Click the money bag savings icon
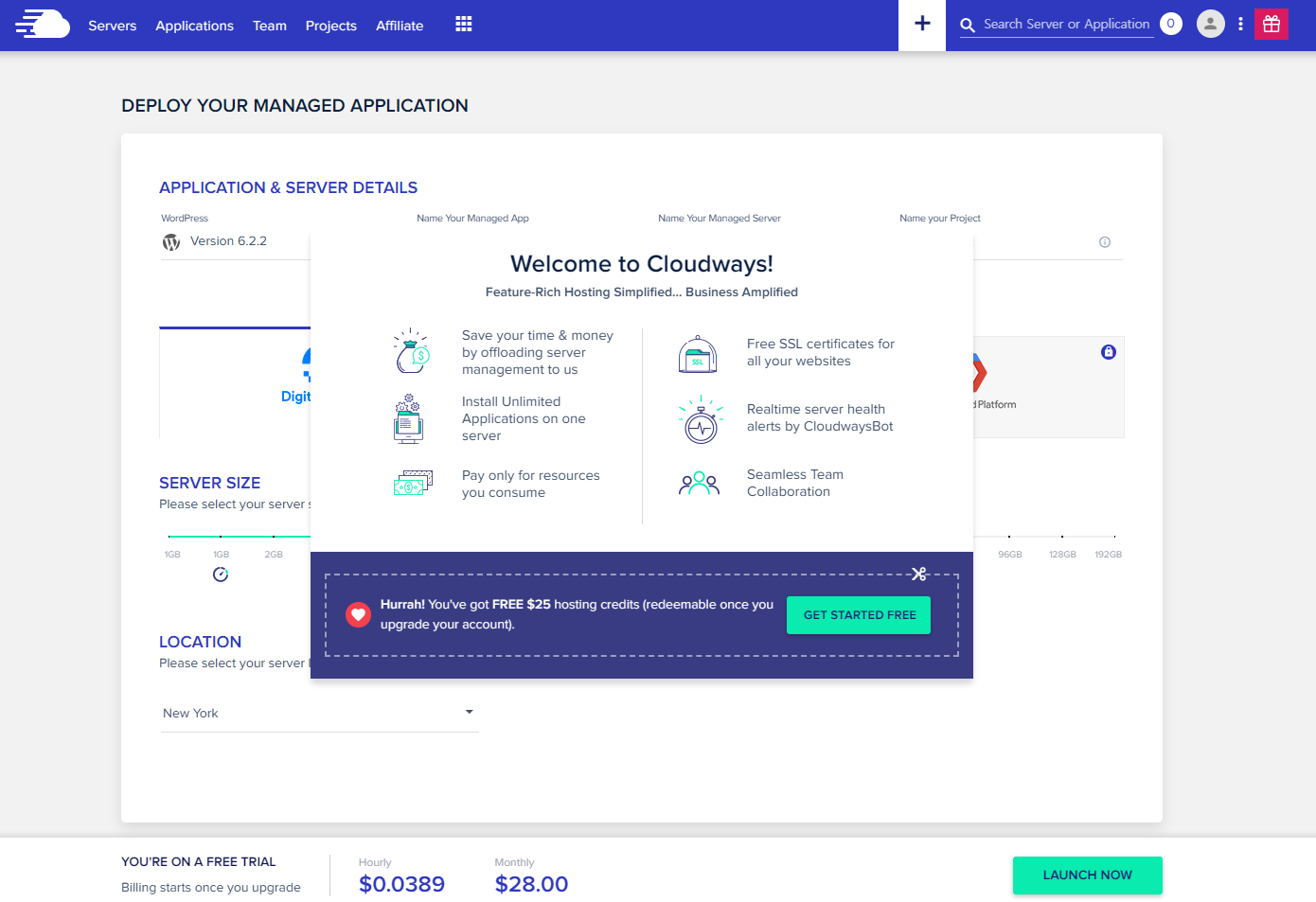Image resolution: width=1316 pixels, height=902 pixels. tap(412, 351)
